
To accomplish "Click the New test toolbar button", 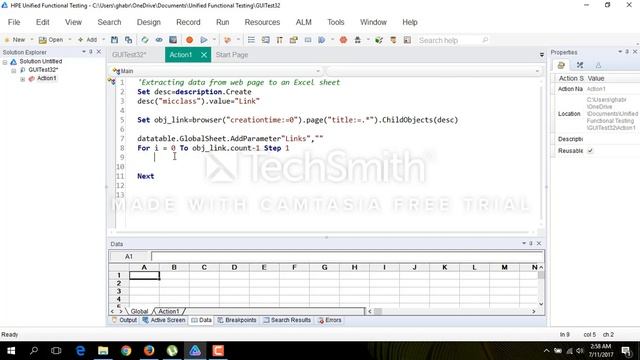I will click(x=15, y=40).
